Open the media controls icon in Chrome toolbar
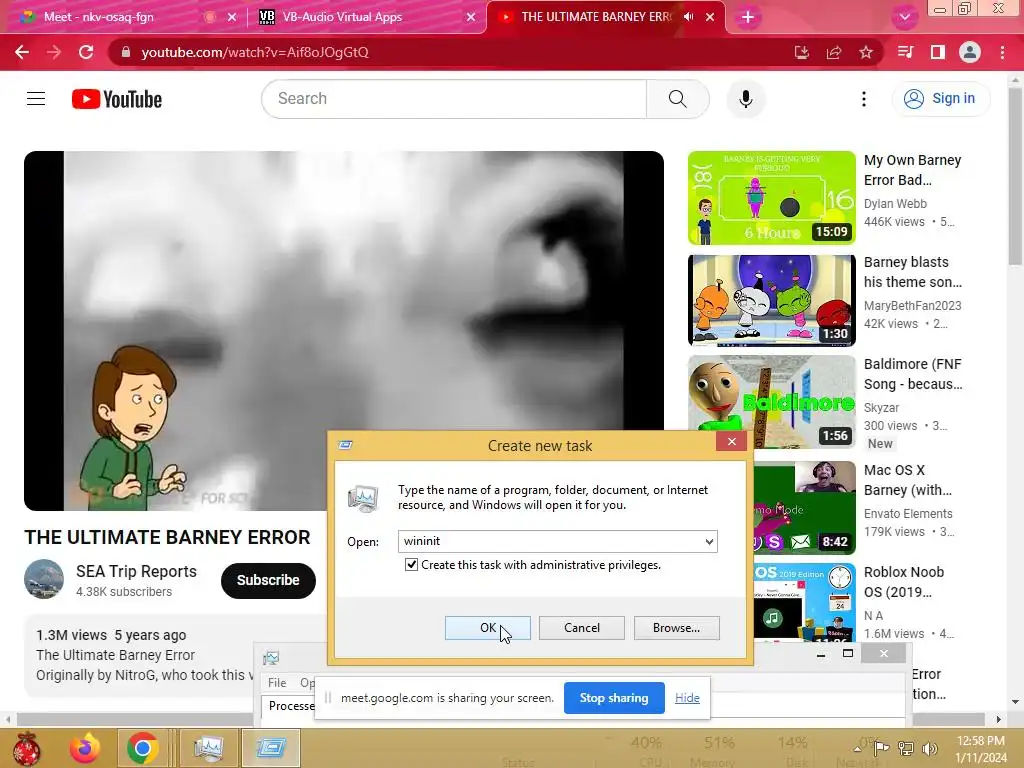The height and width of the screenshot is (768, 1024). click(905, 52)
